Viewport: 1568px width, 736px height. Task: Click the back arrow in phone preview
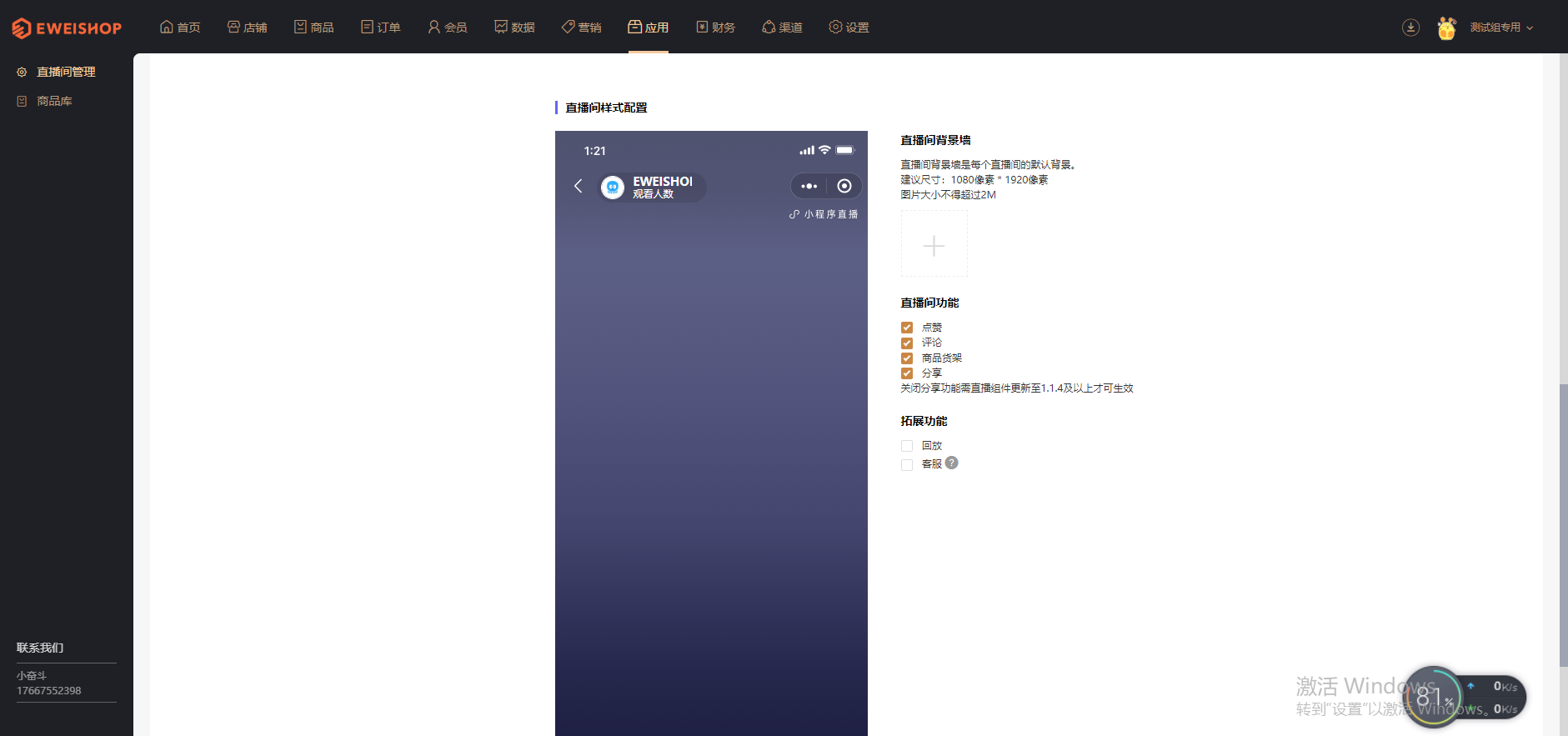[579, 186]
